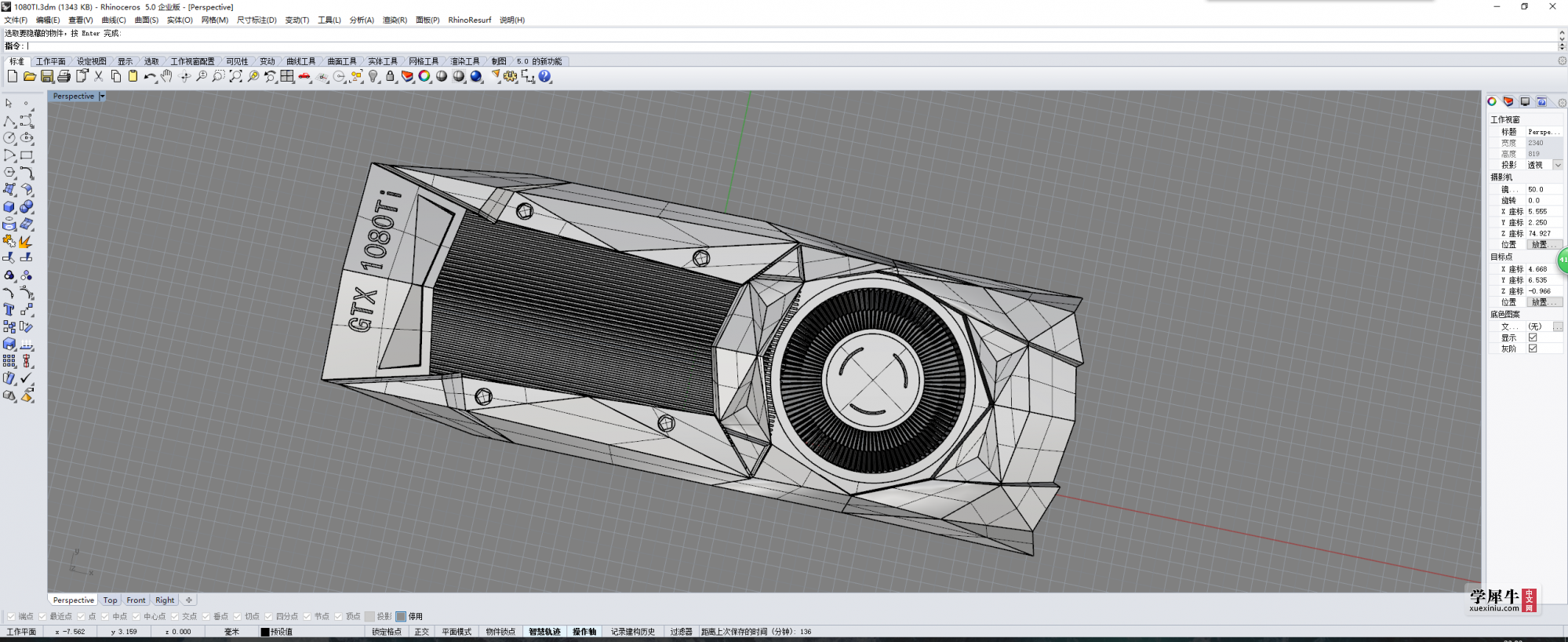Open the RhinoResurf menu
This screenshot has width=1568, height=642.
pos(470,20)
